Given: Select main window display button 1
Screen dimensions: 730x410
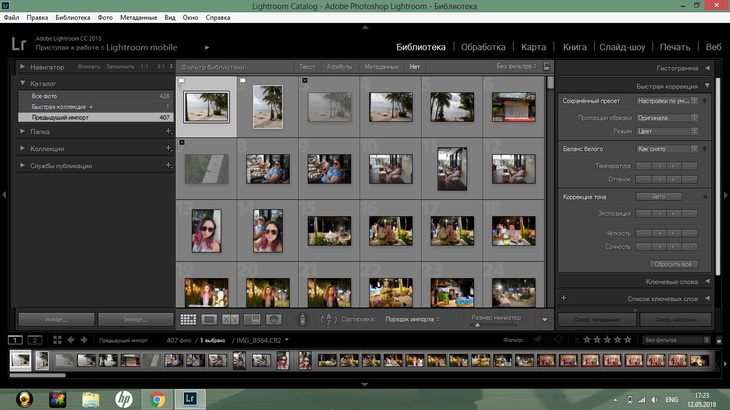Looking at the screenshot, I should point(15,340).
